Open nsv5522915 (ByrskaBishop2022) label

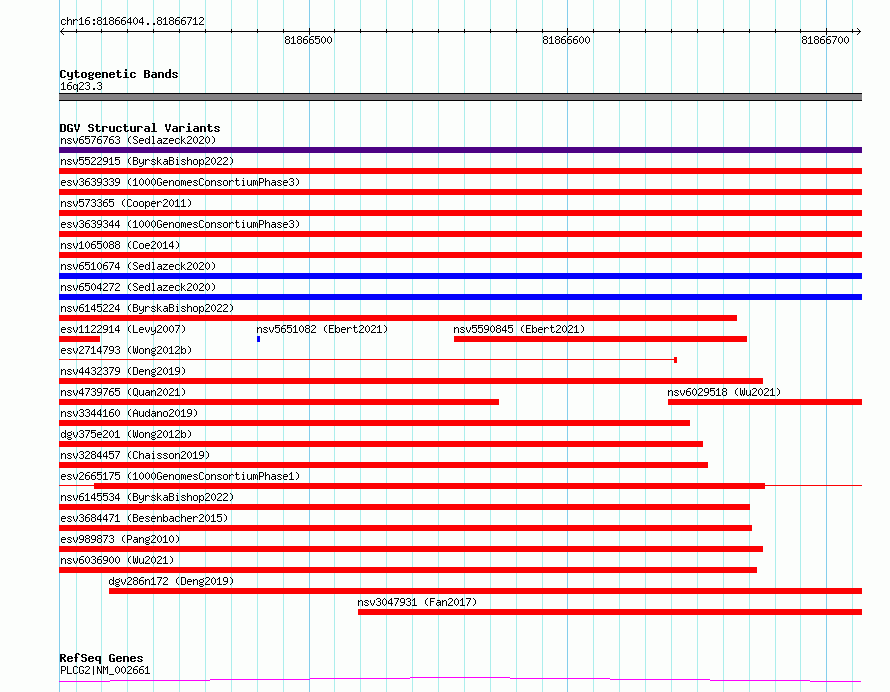[x=147, y=161]
